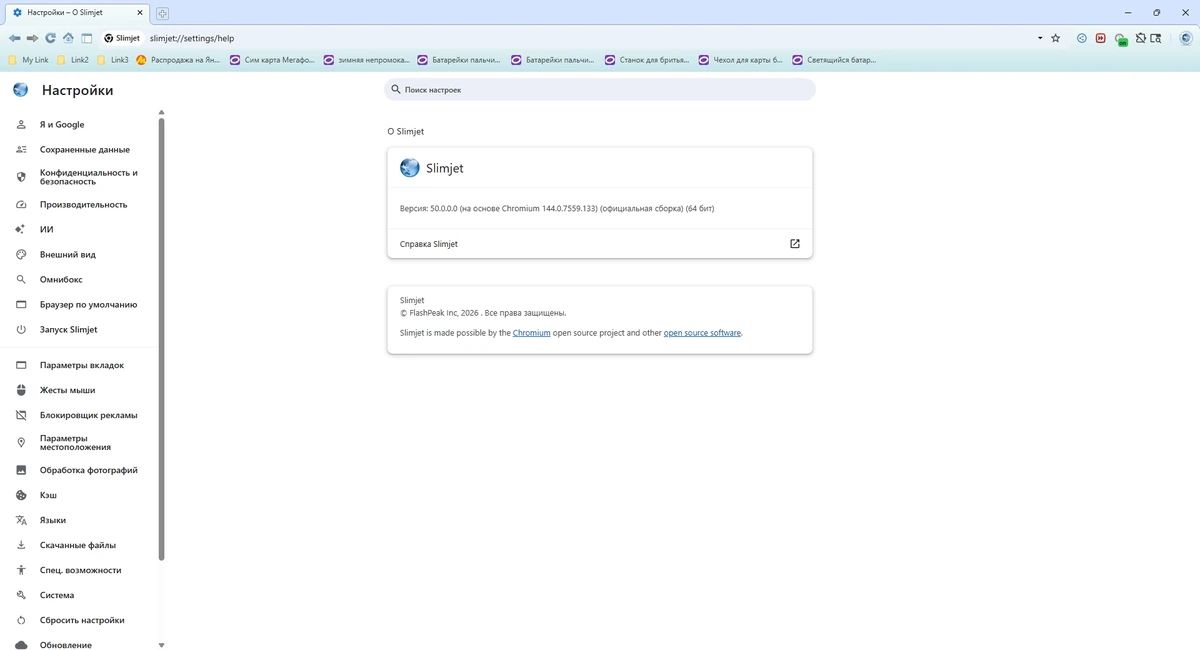The height and width of the screenshot is (650, 1200).
Task: Click the screen search toolbar icon
Action: [x=1156, y=38]
